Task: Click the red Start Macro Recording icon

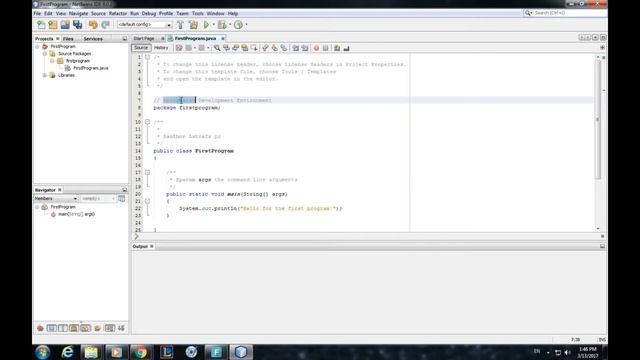Action: [x=316, y=48]
